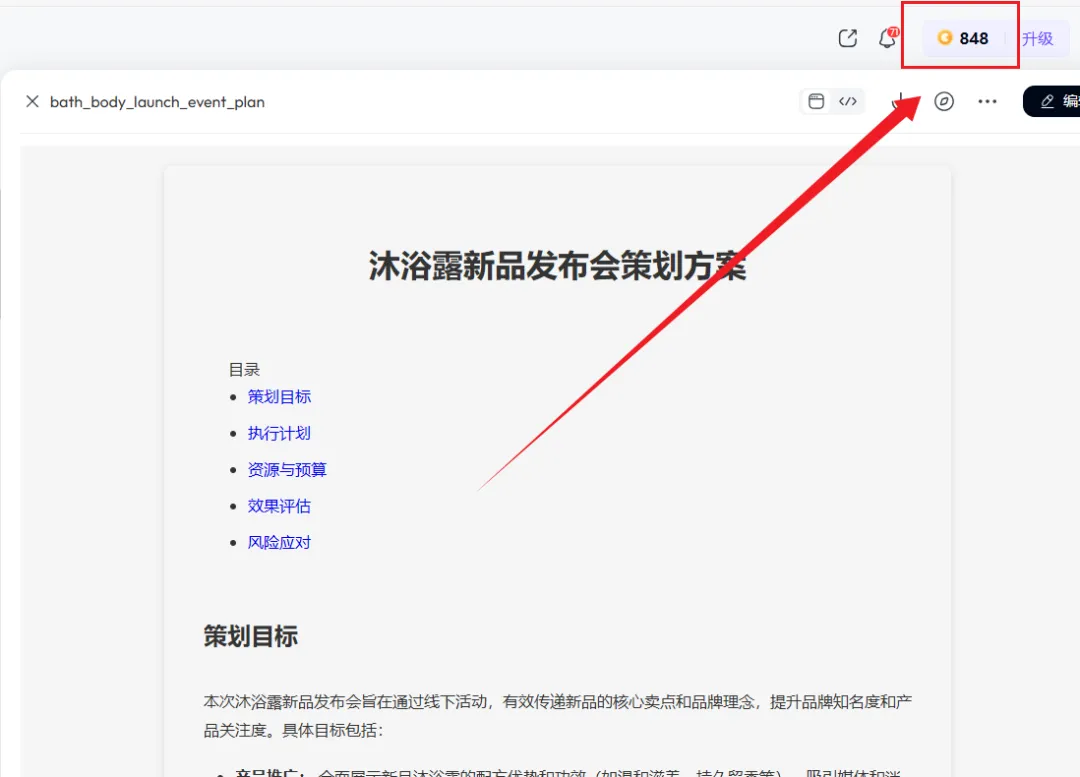Image resolution: width=1080 pixels, height=777 pixels.
Task: Click the 策划目标 section heading
Action: click(x=251, y=636)
